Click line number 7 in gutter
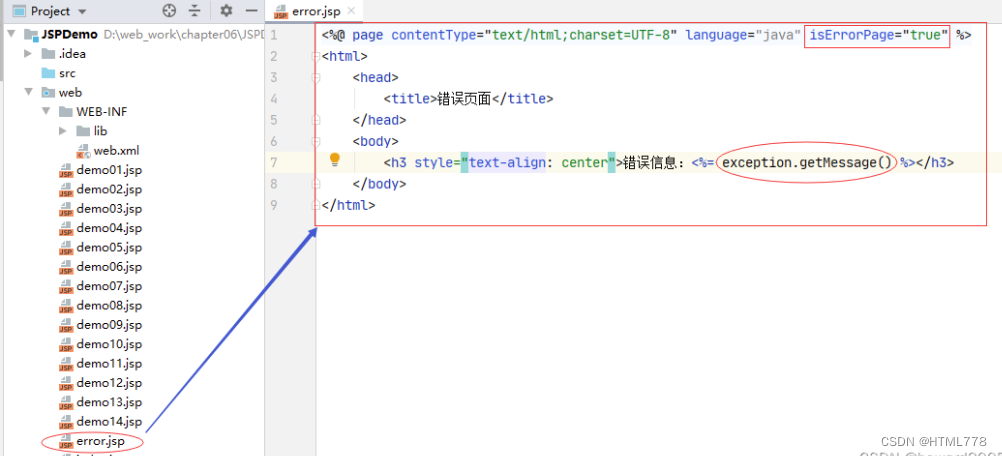 coord(274,162)
